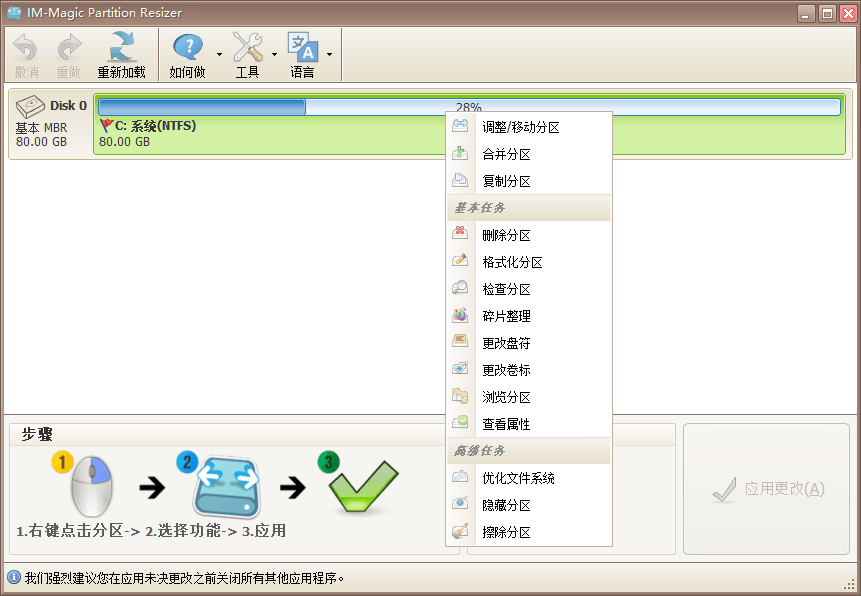Viewport: 861px width, 596px height.
Task: Click the application icon in title bar
Action: (x=14, y=13)
